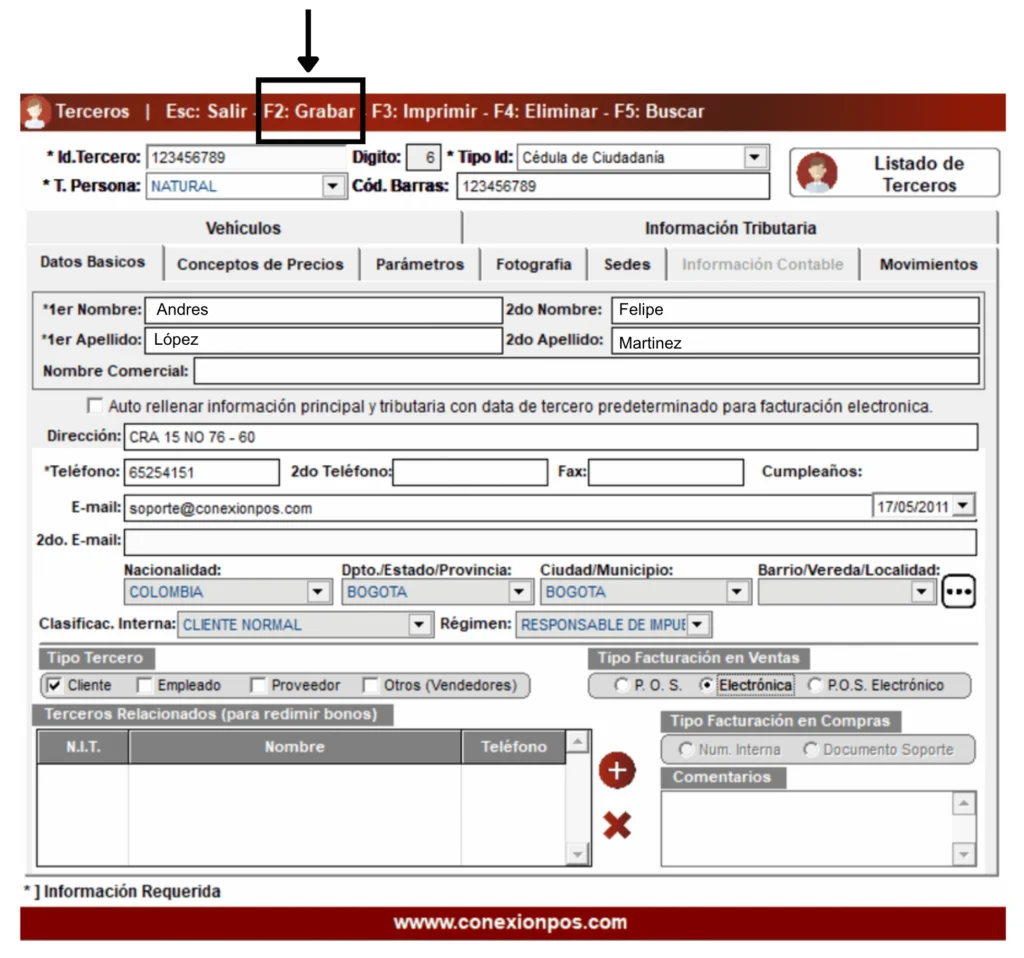
Task: Click F4: Eliminar in title bar
Action: click(545, 111)
